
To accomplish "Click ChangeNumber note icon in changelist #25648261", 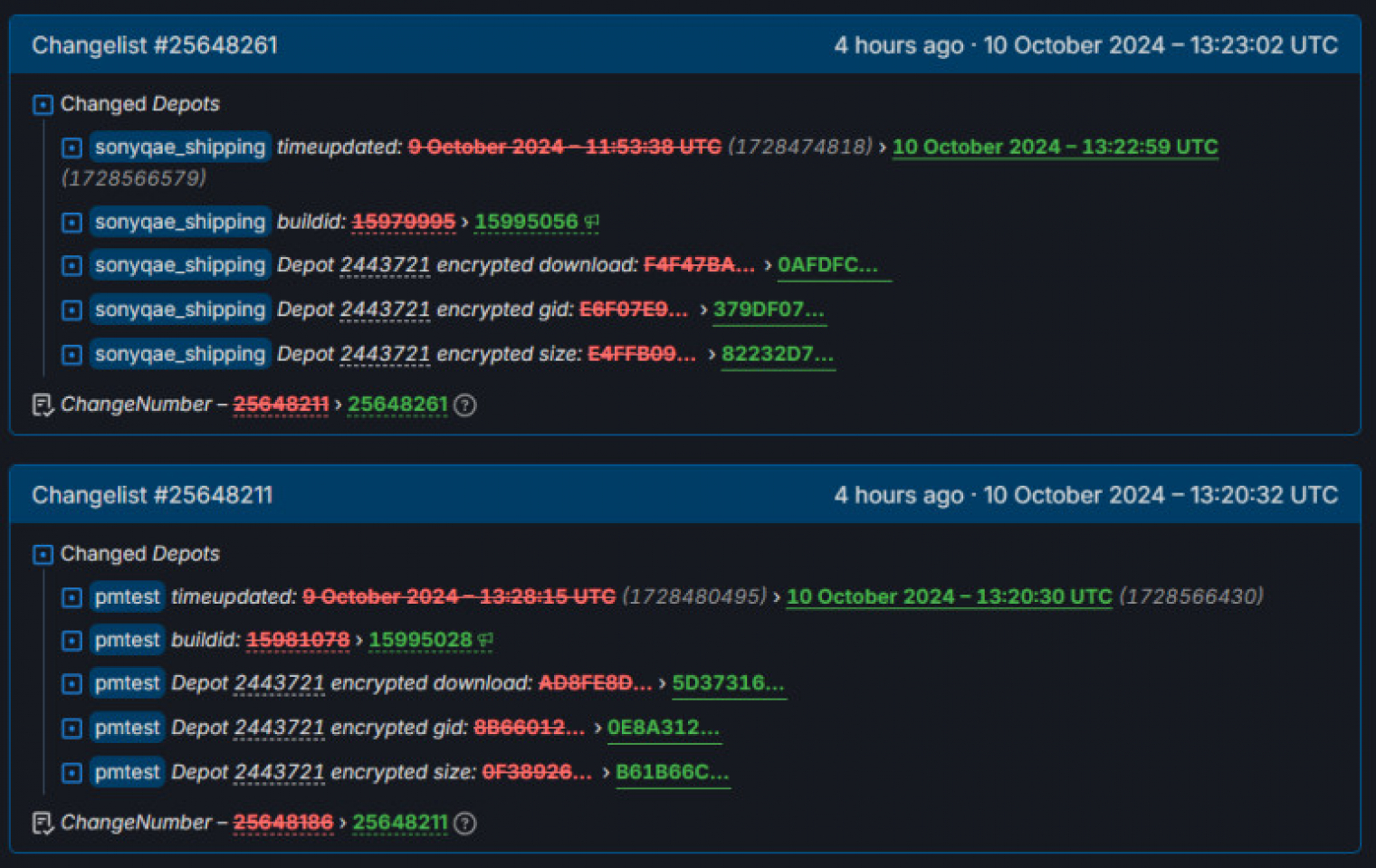I will coord(43,405).
